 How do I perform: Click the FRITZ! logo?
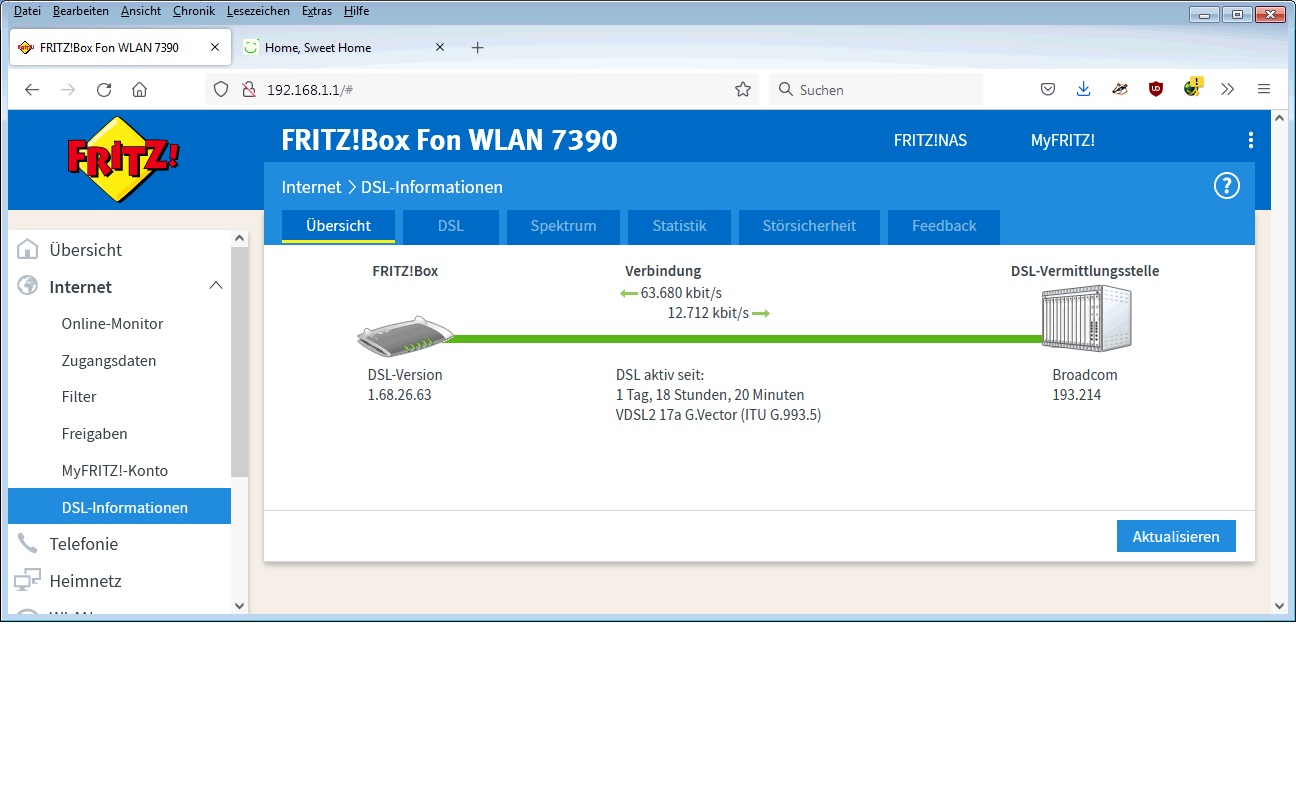pos(124,159)
